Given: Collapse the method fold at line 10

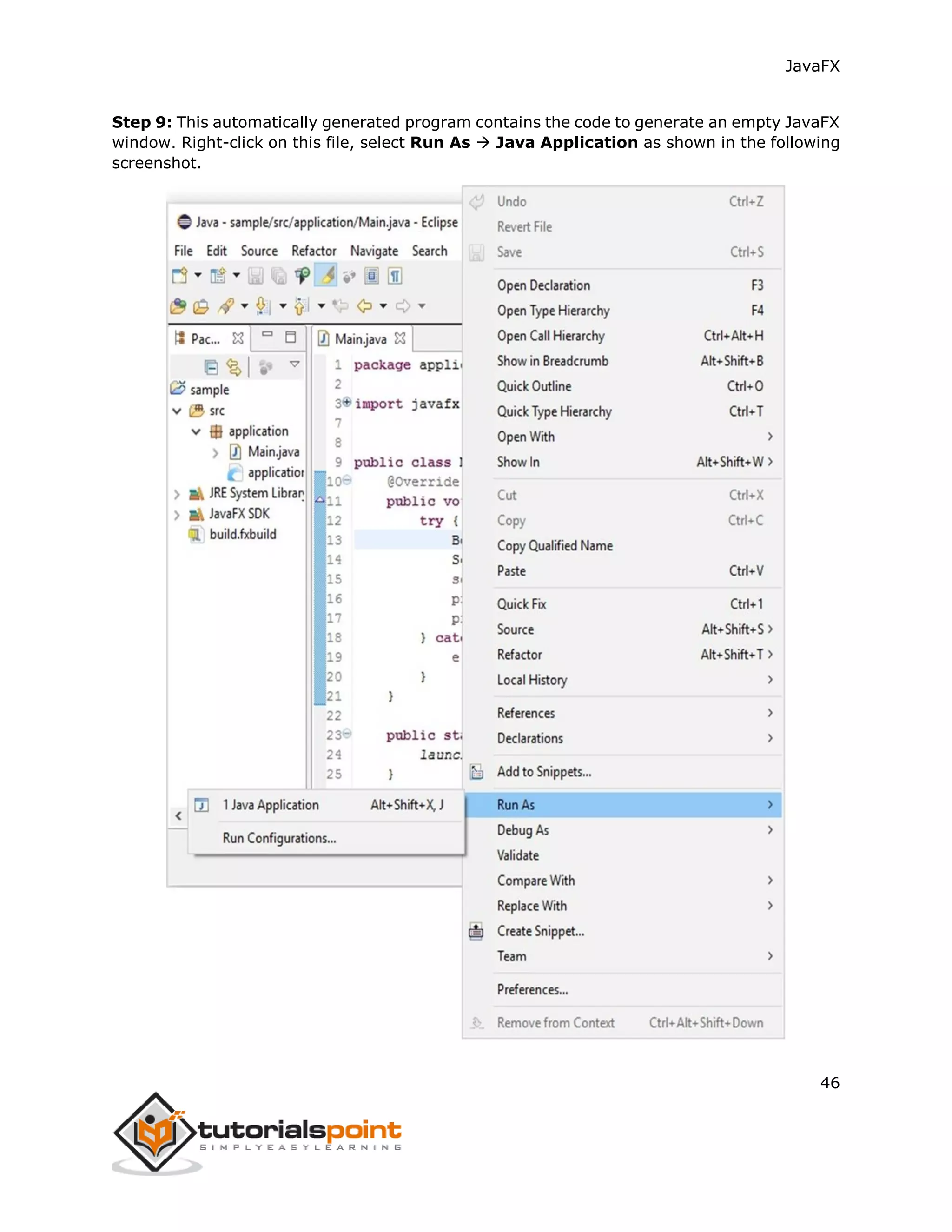Looking at the screenshot, I should point(347,480).
